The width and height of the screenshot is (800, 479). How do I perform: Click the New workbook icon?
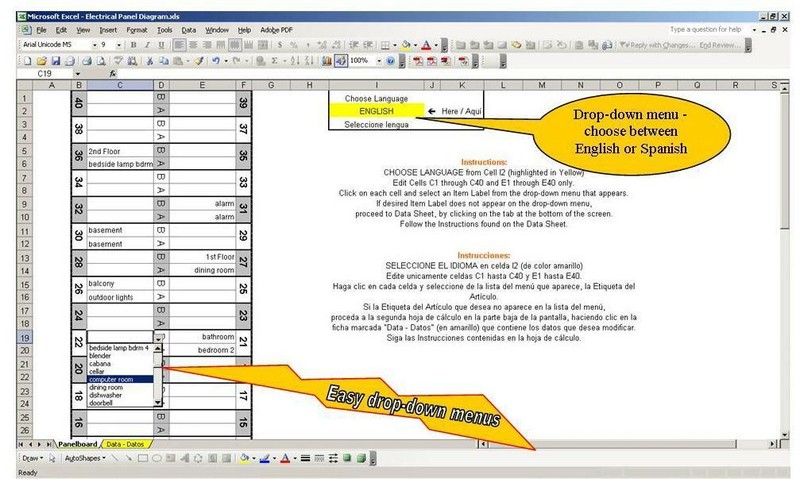tap(28, 61)
